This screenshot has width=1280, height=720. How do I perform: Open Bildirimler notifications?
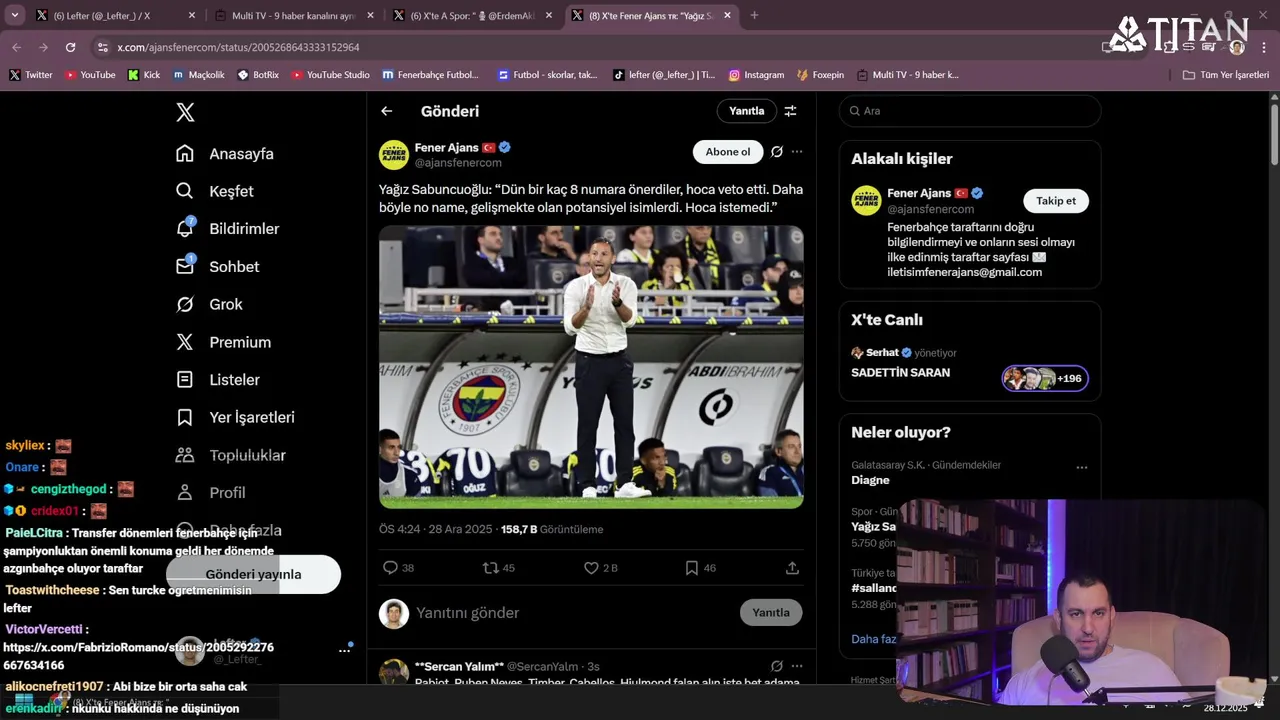click(227, 229)
